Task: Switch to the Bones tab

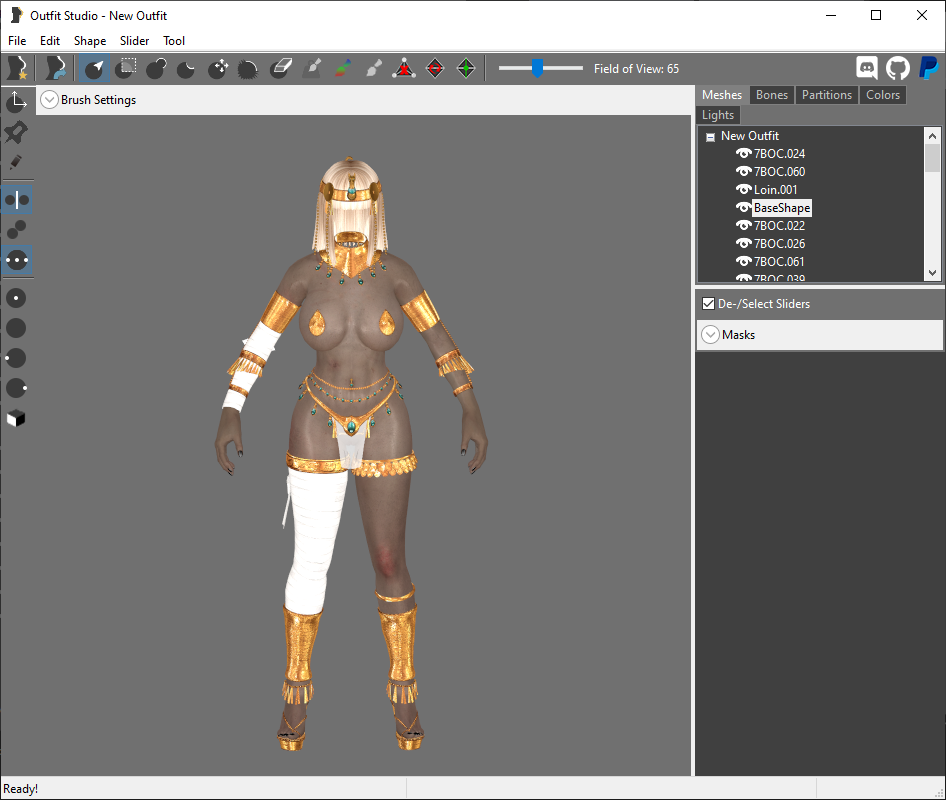Action: pos(772,95)
